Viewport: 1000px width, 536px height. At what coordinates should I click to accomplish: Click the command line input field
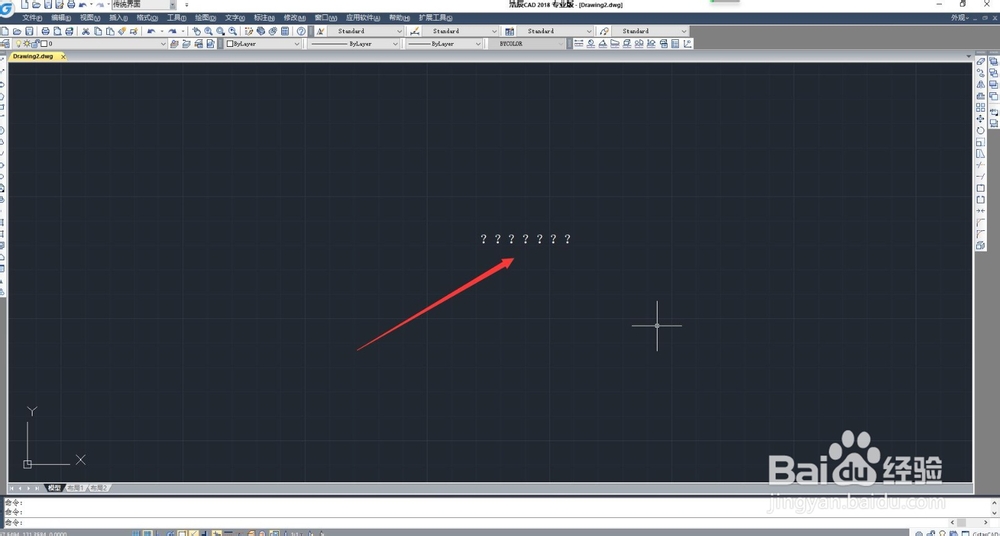click(x=476, y=523)
